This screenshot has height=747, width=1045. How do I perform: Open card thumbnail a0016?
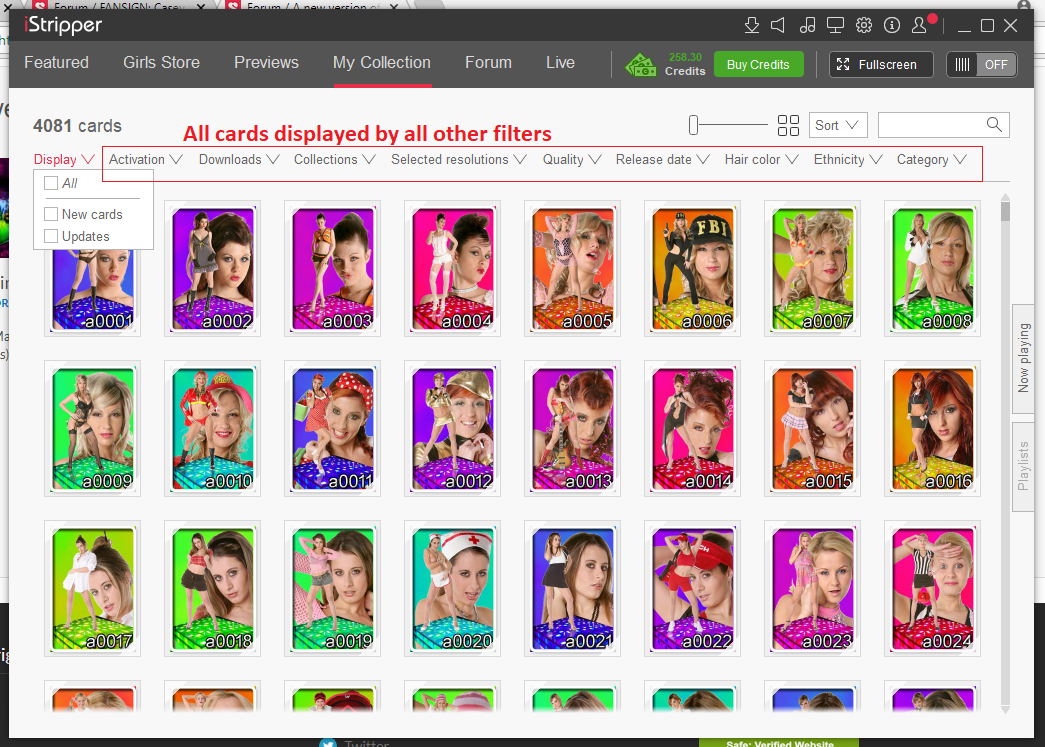932,428
